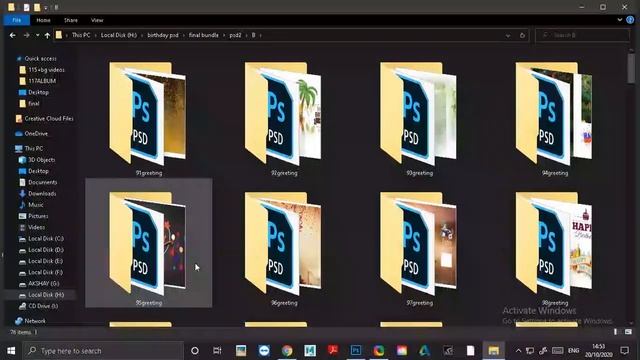The height and width of the screenshot is (360, 640).
Task: Go up one folder level
Action: (x=47, y=36)
